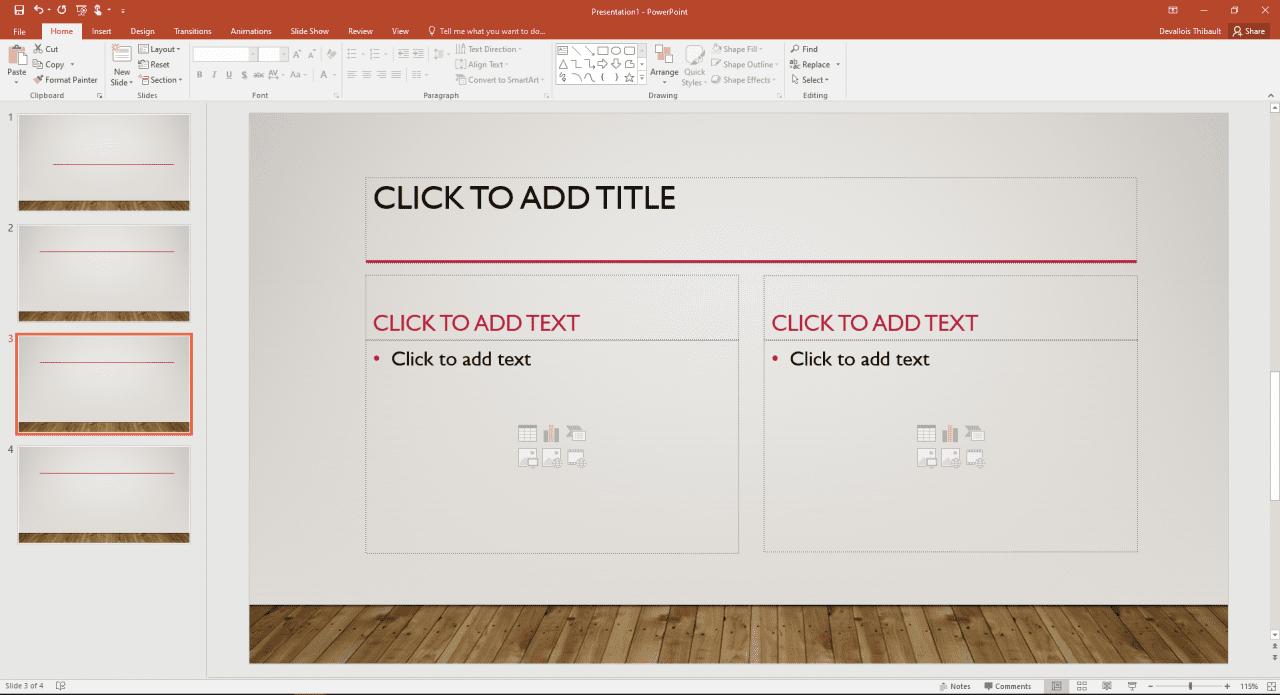This screenshot has width=1280, height=695.
Task: Open the Transitions ribbon tab
Action: click(192, 30)
